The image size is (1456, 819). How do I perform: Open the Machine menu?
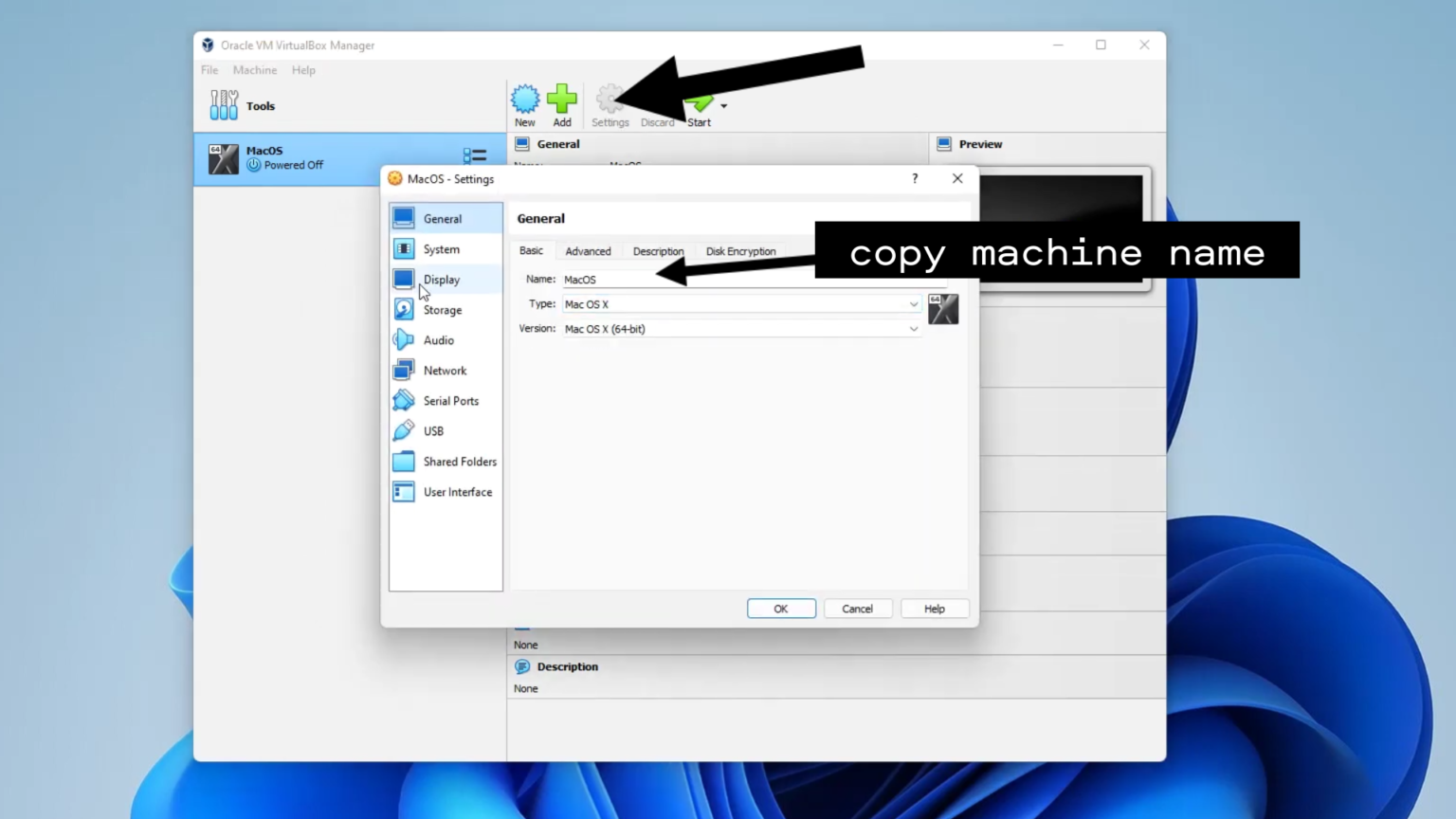pos(254,69)
